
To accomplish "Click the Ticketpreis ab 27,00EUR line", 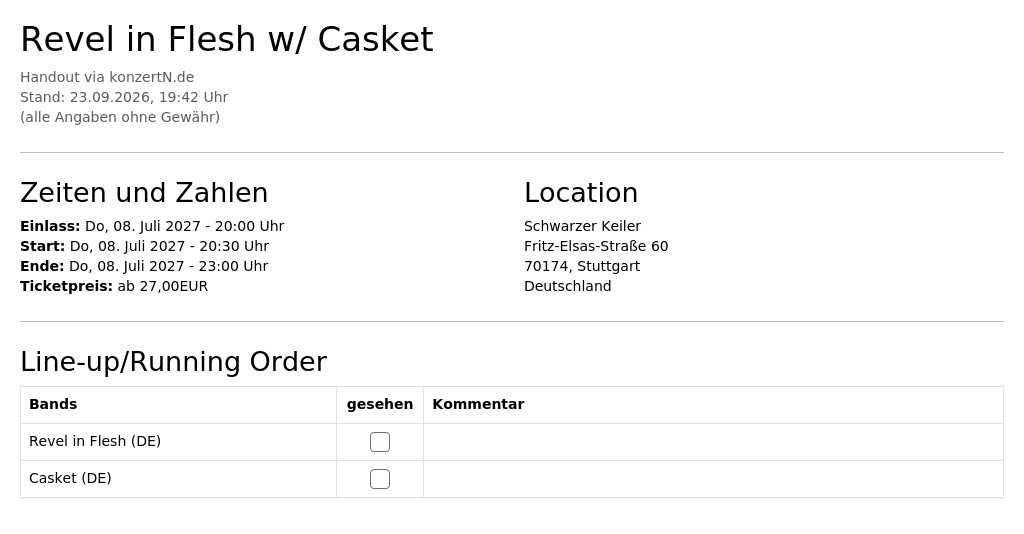I will (114, 286).
